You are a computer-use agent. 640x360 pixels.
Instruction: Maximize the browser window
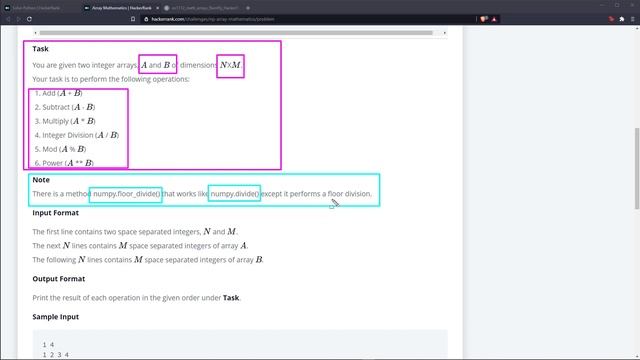tap(617, 5)
